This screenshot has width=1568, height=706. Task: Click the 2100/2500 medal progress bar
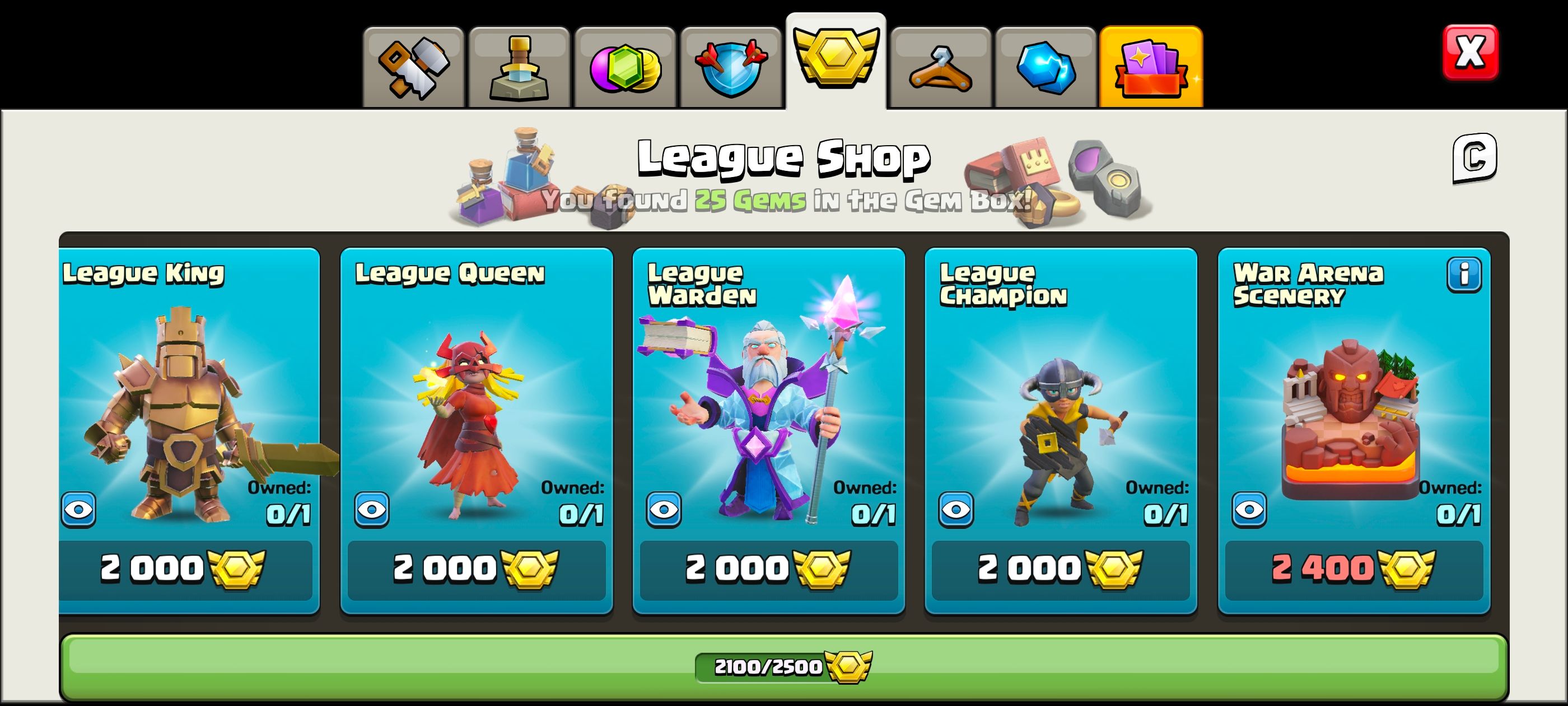tap(784, 666)
